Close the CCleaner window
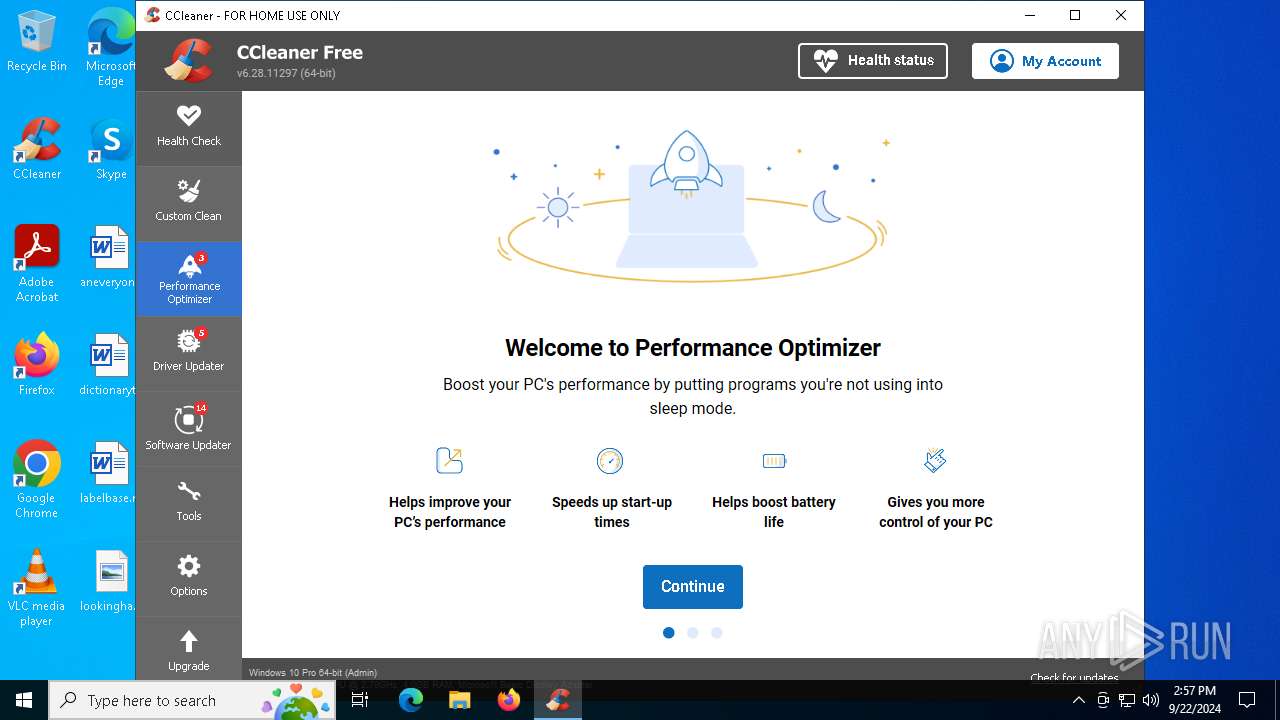The height and width of the screenshot is (720, 1280). [1121, 15]
